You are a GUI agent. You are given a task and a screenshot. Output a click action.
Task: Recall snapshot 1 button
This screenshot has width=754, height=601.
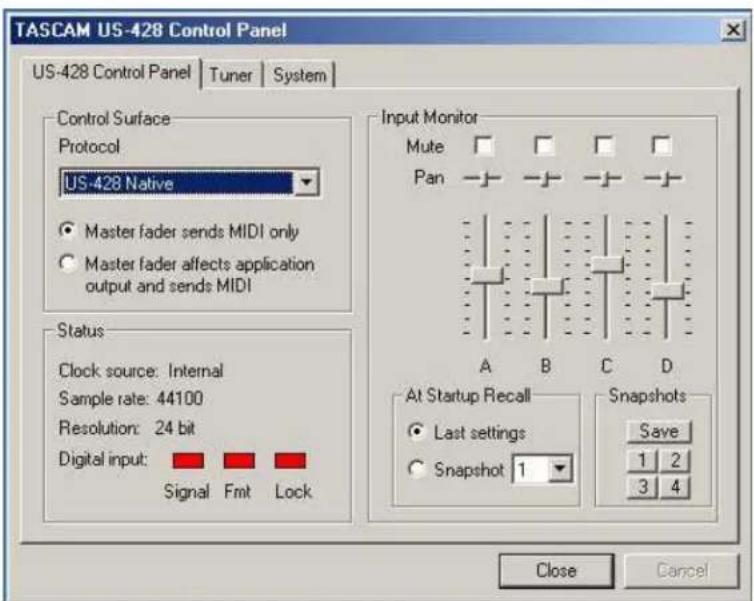click(x=642, y=461)
